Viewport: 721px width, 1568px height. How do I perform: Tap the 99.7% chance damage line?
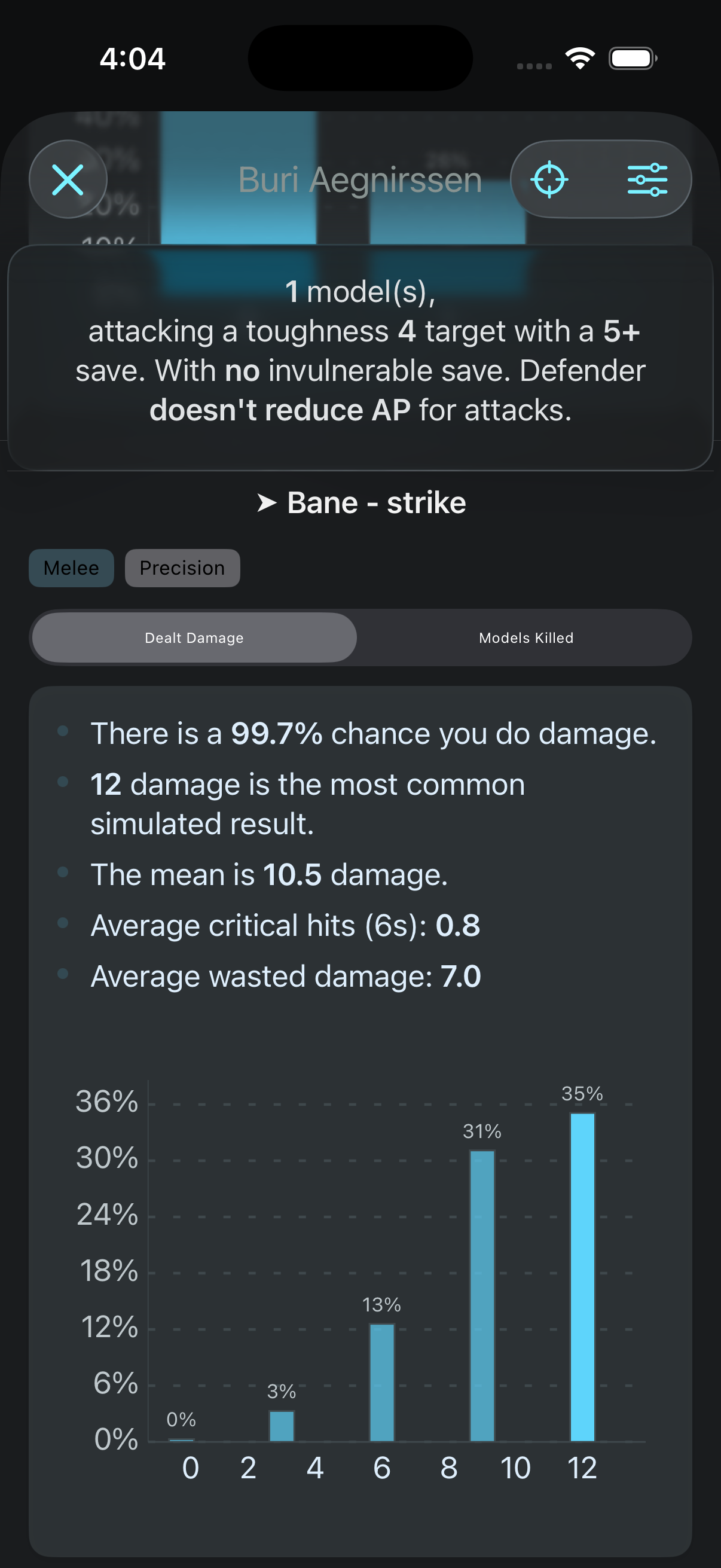pos(373,734)
